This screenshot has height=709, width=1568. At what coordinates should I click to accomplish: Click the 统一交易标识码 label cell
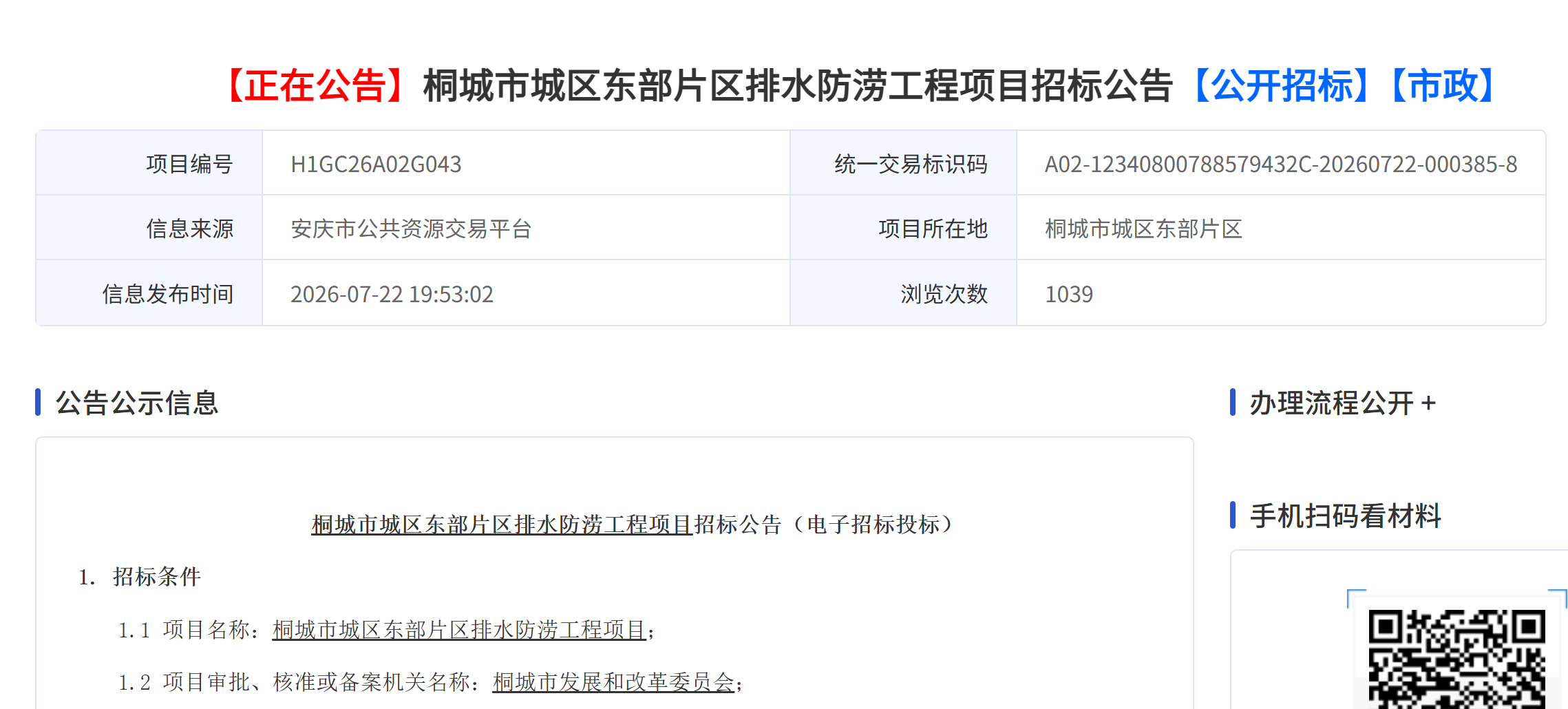click(x=903, y=164)
